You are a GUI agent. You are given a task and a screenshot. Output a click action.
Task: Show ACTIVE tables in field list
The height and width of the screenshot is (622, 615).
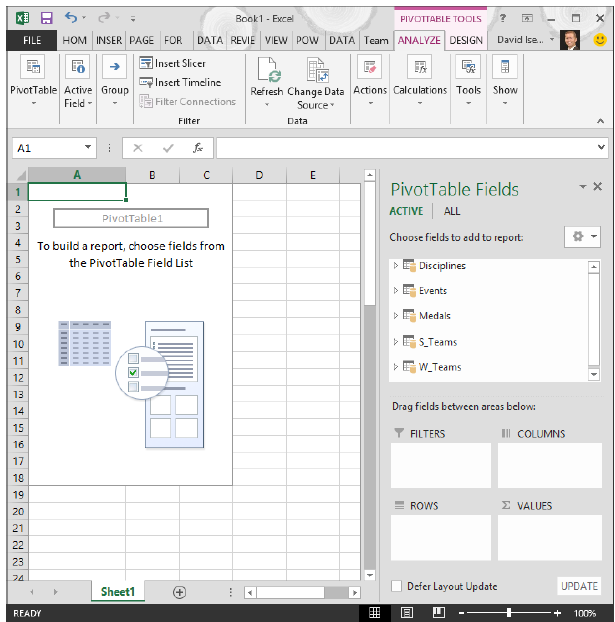tap(406, 211)
